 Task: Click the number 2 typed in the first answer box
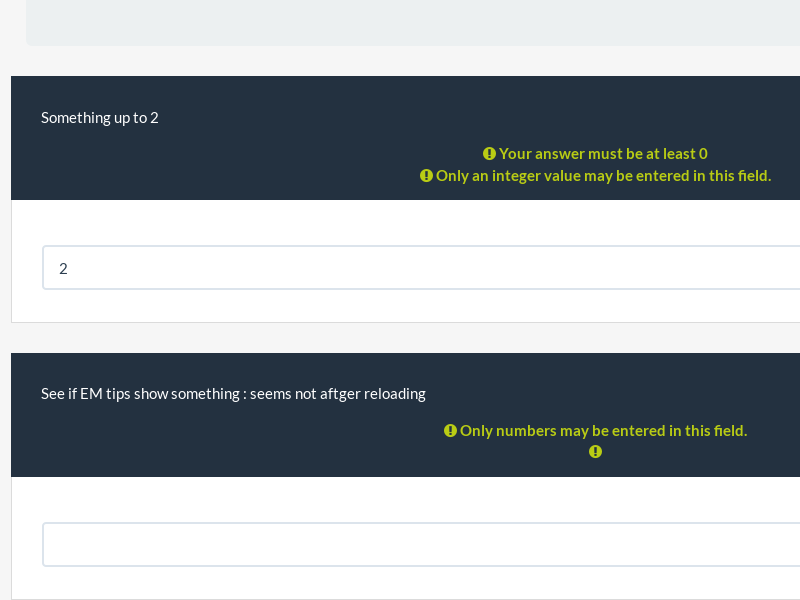[x=63, y=269]
